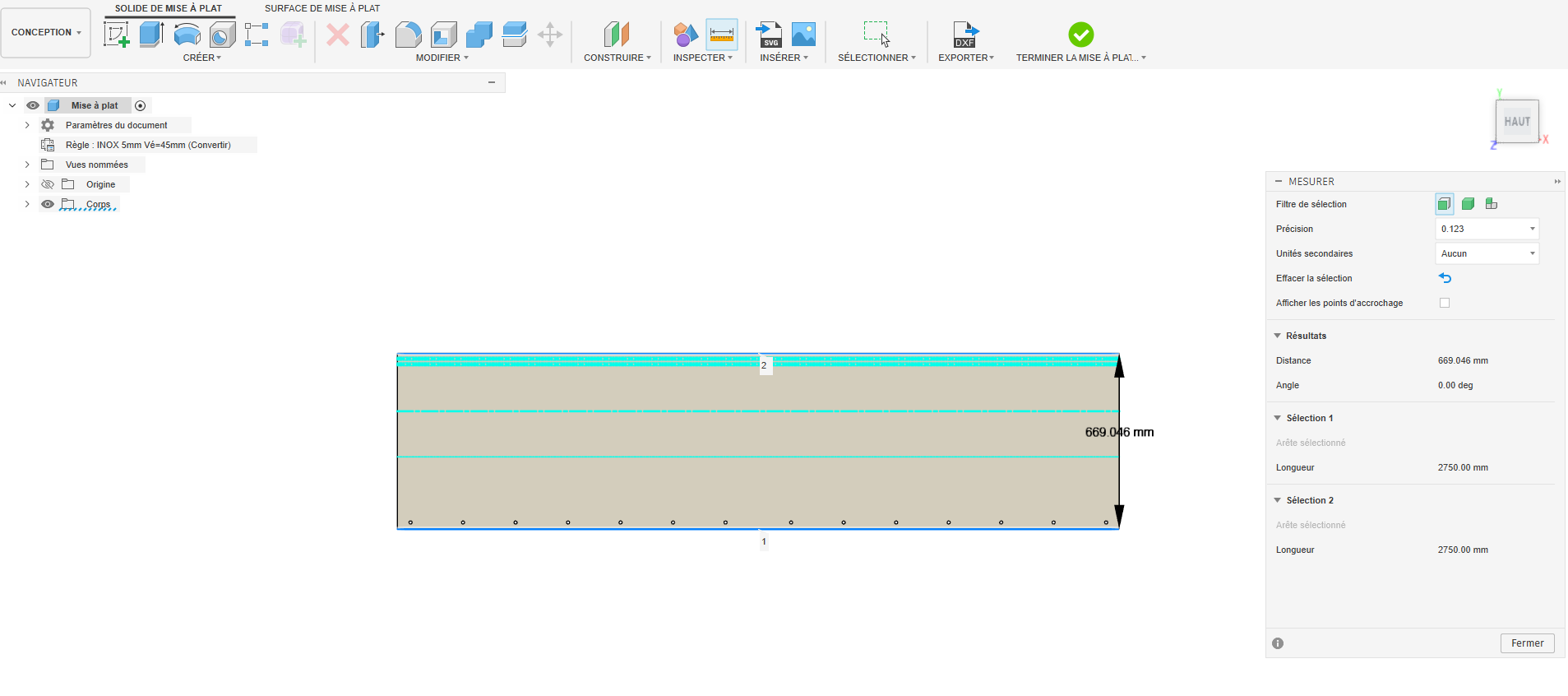Open the CONSTRUIRE menu
Screen dimensions: 1568x696
coord(617,58)
